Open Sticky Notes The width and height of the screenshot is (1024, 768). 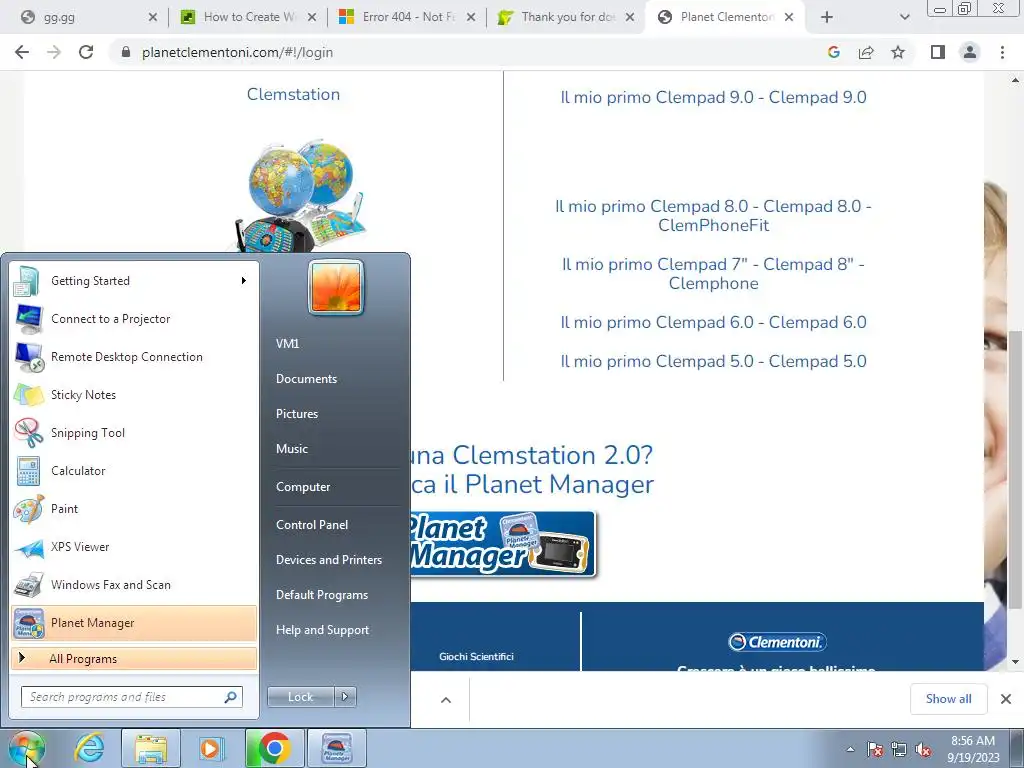[134, 394]
